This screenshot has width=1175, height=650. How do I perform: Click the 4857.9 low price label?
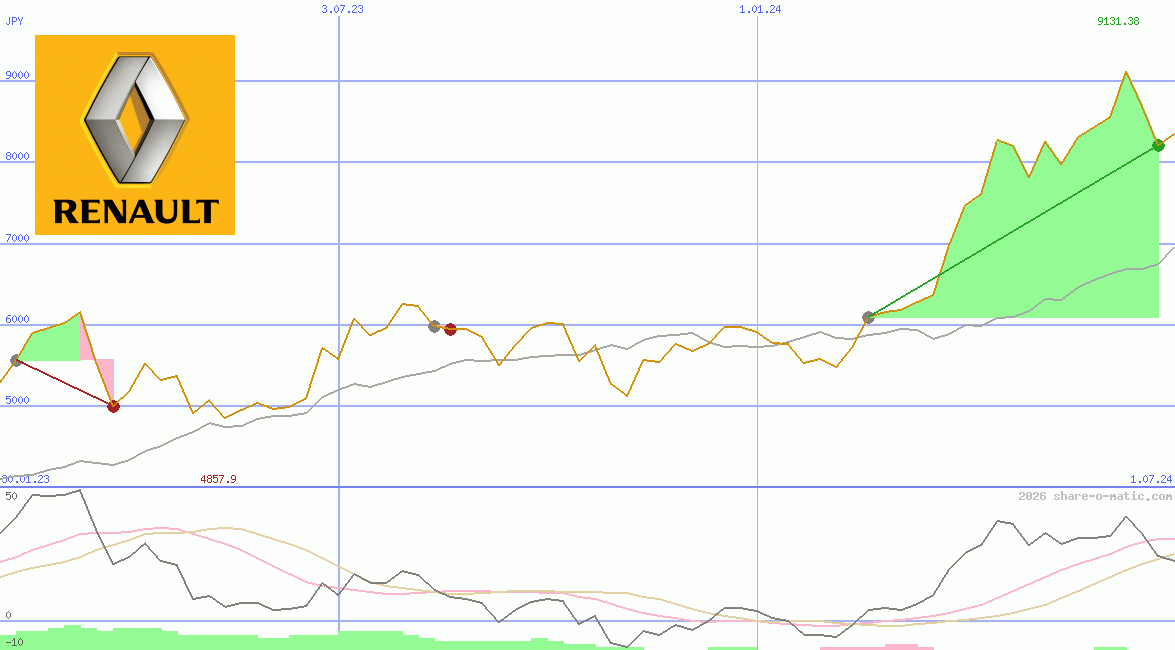coord(218,479)
